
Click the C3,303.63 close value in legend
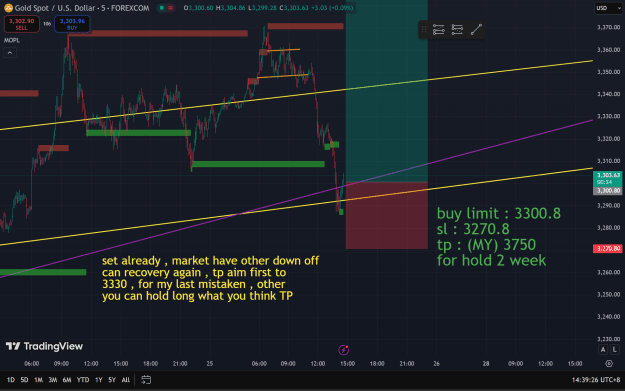(x=294, y=8)
